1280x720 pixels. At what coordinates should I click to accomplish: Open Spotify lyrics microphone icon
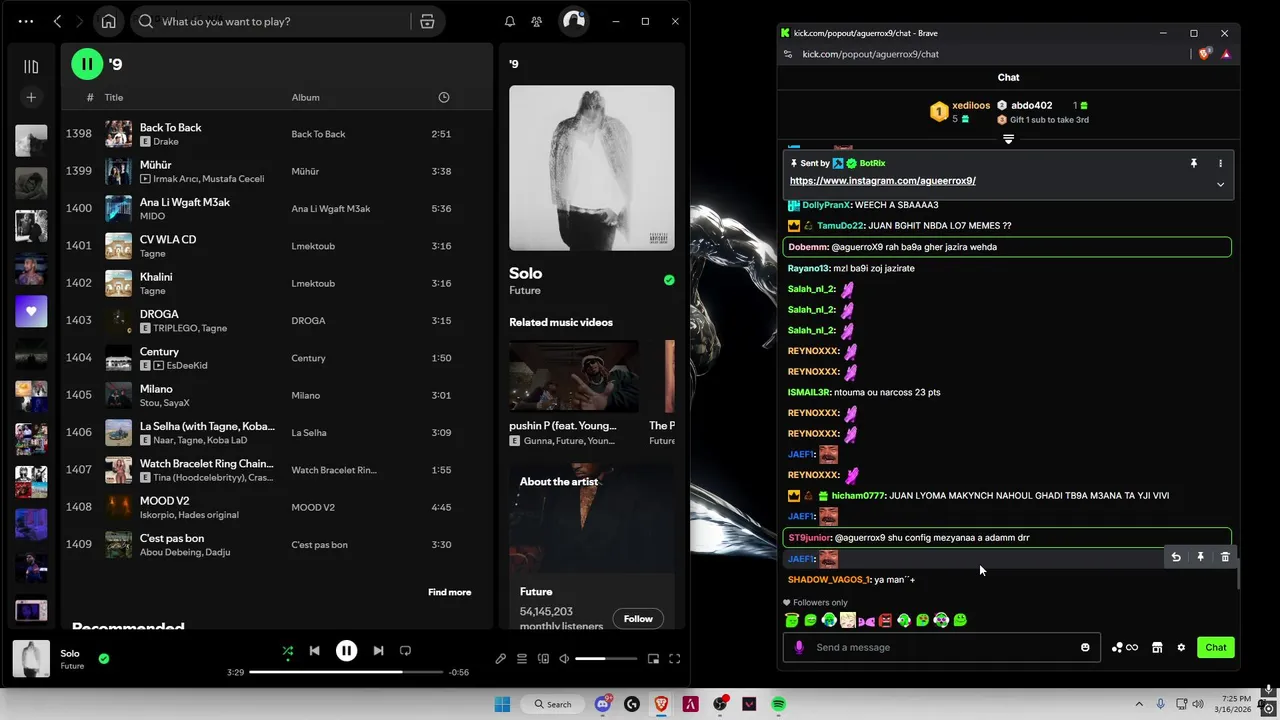point(501,659)
